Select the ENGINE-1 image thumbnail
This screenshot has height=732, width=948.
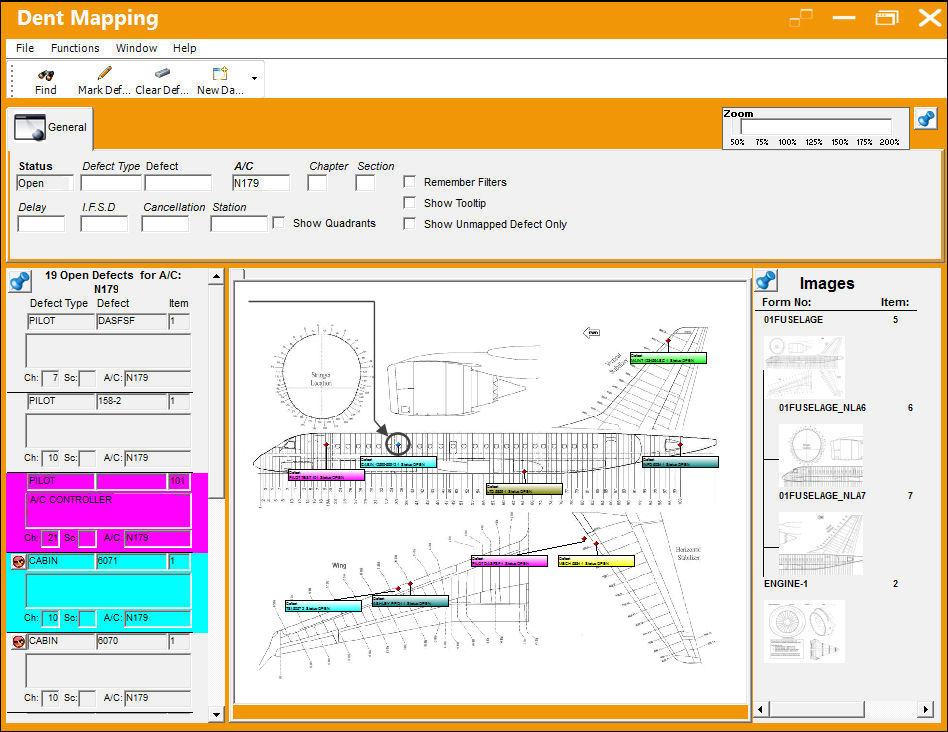click(x=804, y=631)
